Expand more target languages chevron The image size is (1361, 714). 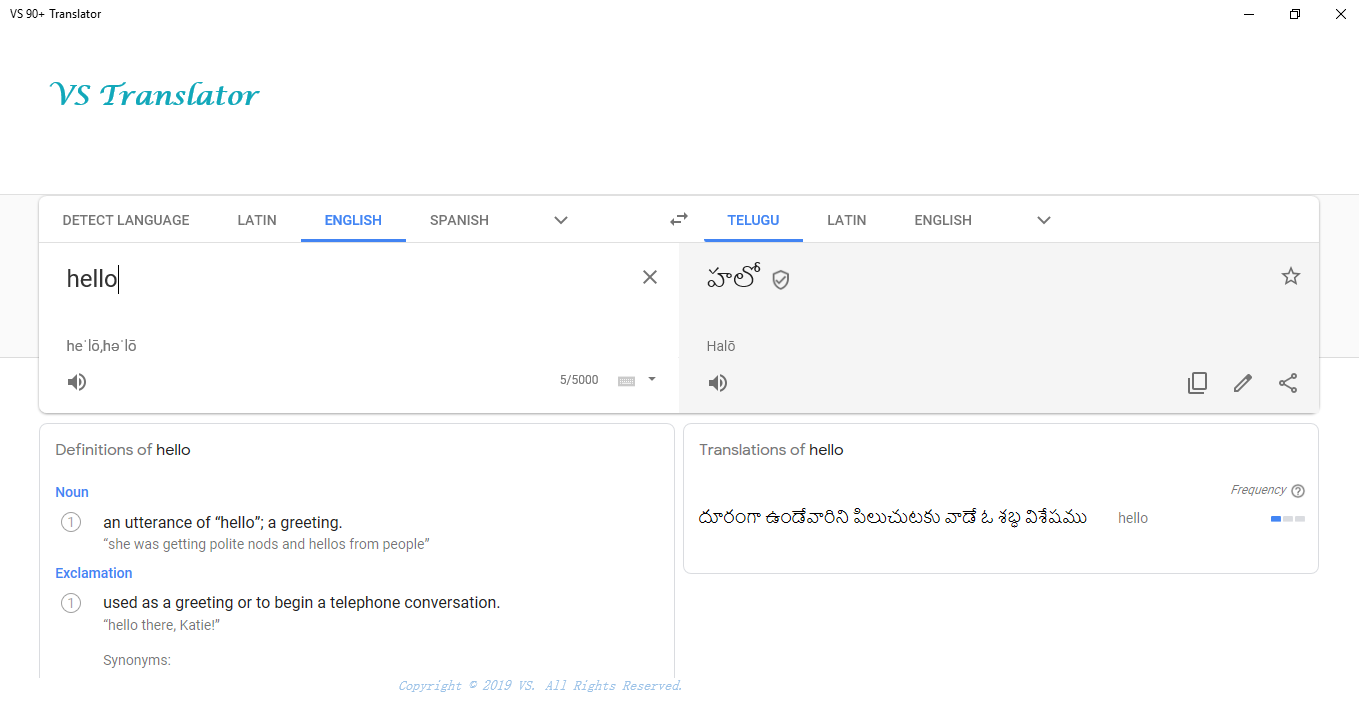click(x=1044, y=220)
